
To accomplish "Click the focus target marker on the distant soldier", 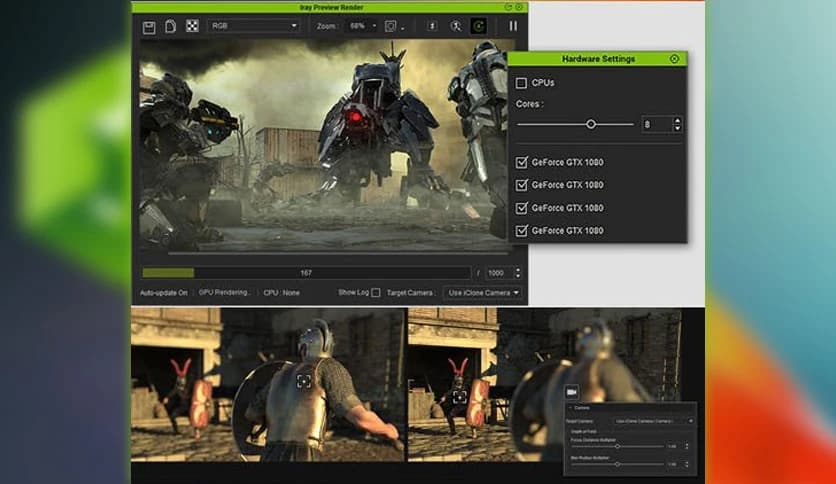I will [x=460, y=397].
